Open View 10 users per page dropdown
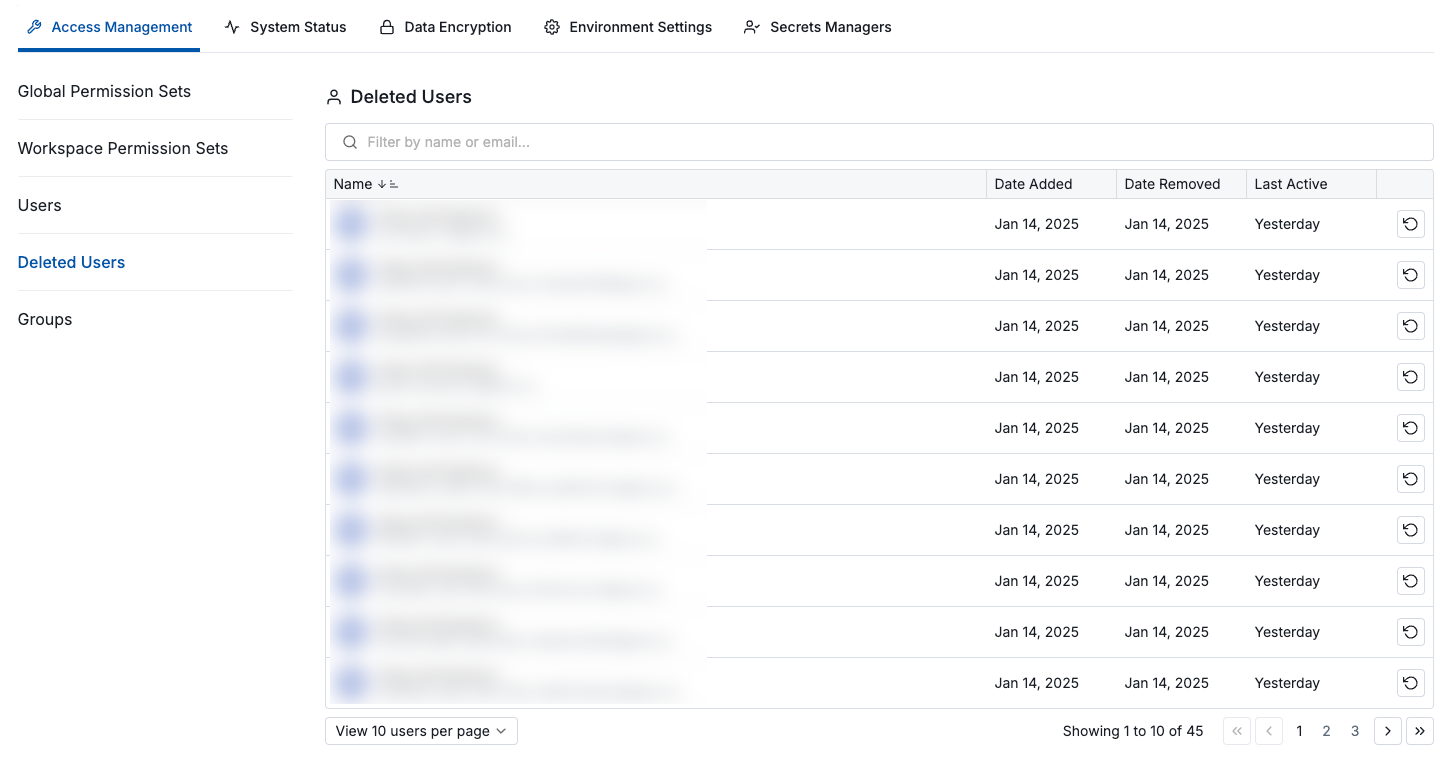Screen dimensions: 1450x759 pos(421,731)
